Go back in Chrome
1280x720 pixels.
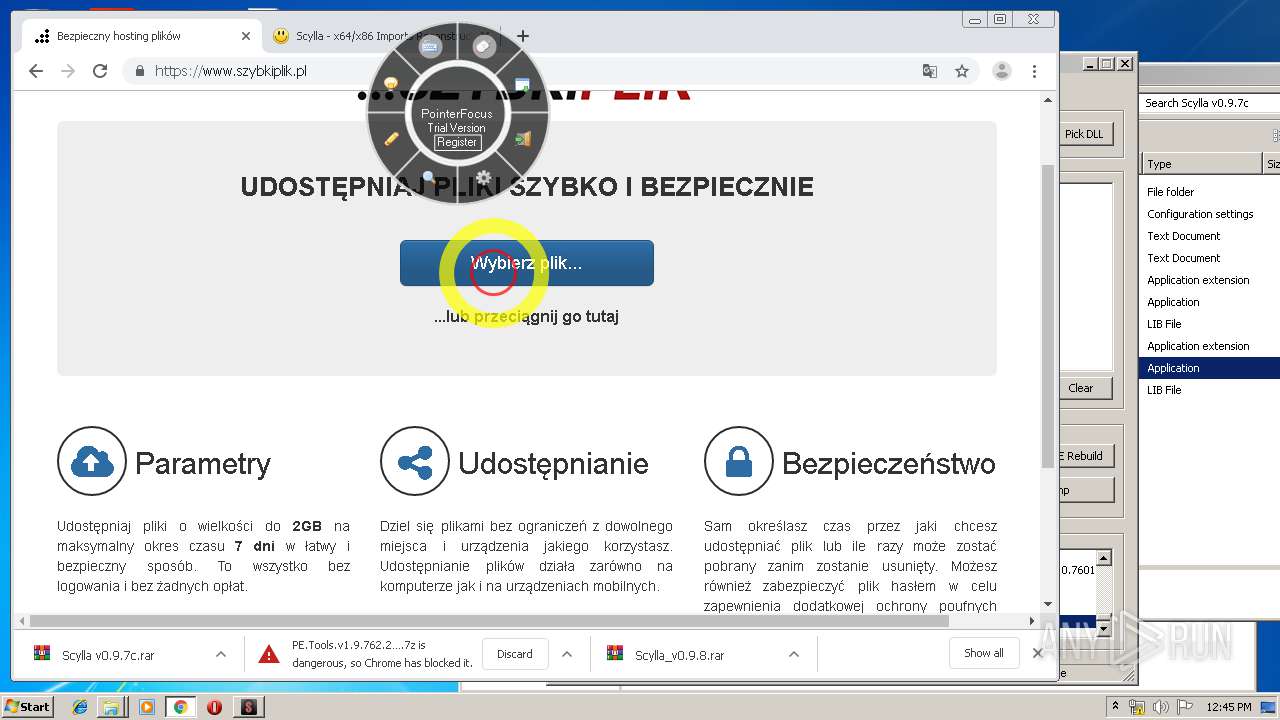pos(36,71)
